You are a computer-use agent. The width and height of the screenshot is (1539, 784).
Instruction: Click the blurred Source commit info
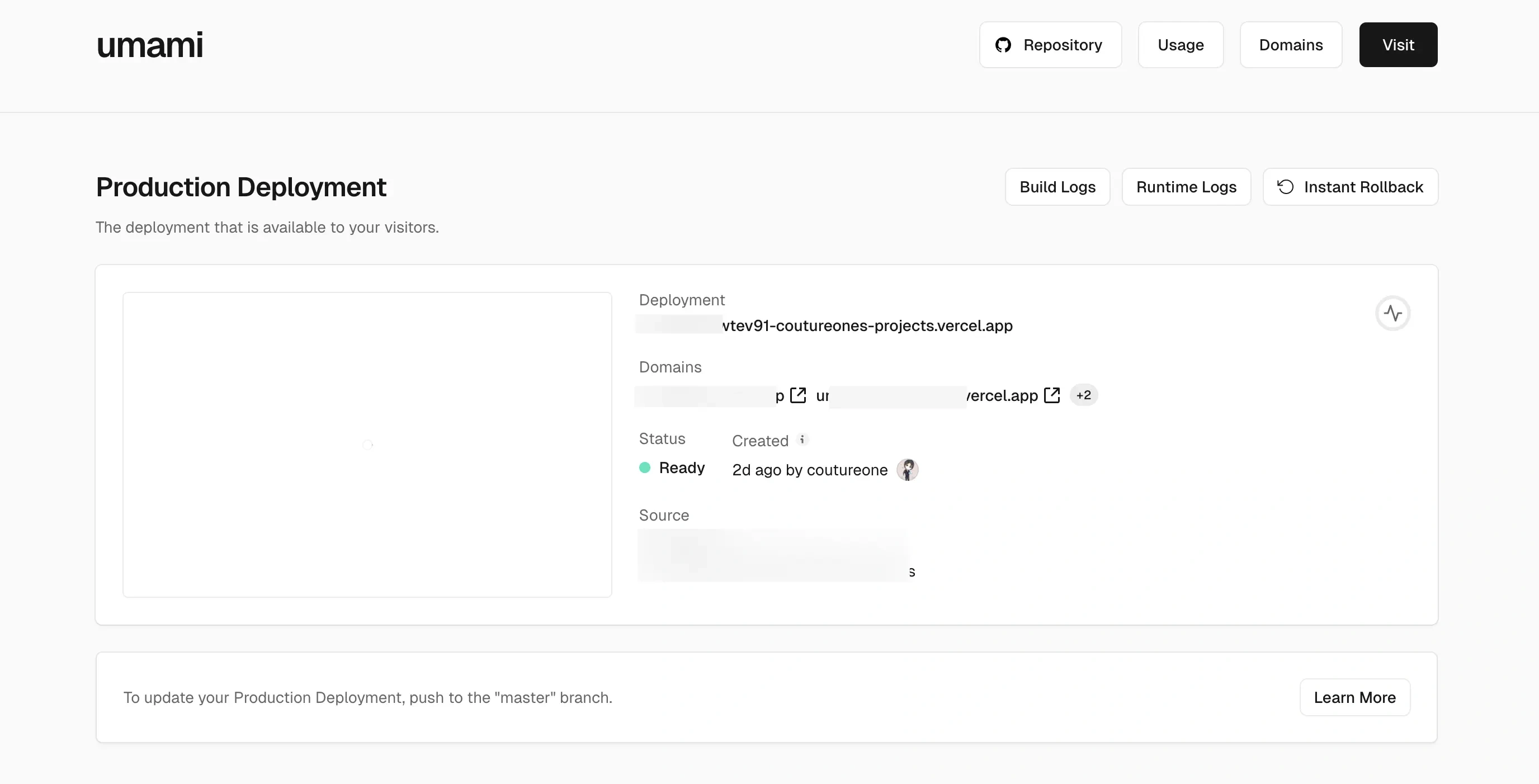point(773,555)
